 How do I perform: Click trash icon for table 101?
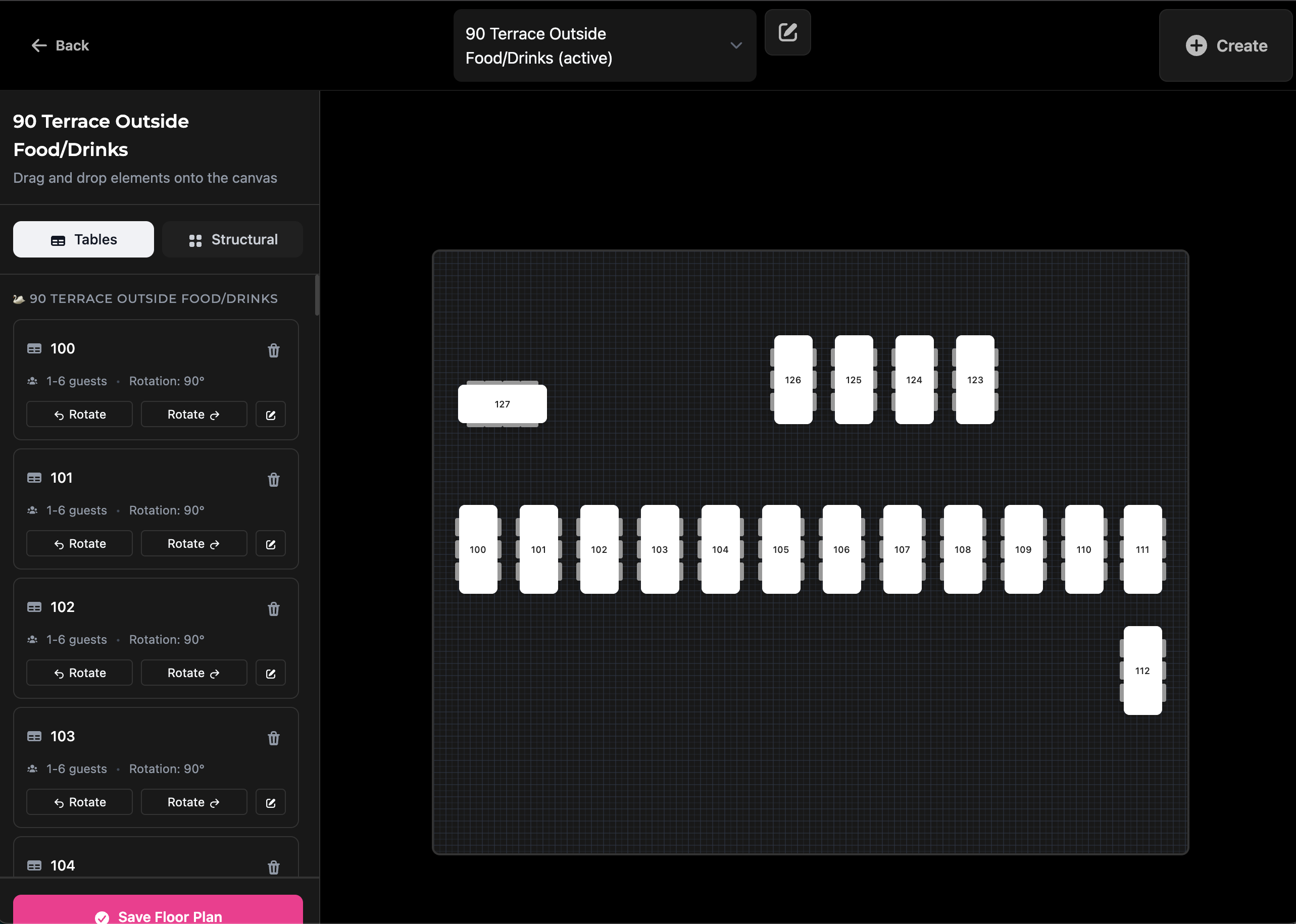273,480
